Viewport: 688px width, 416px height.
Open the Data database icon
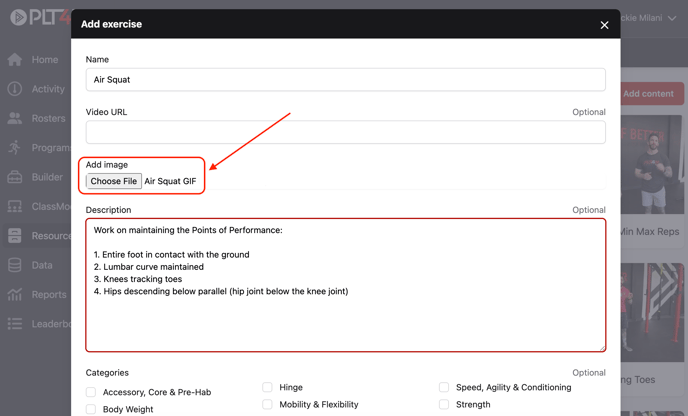15,265
